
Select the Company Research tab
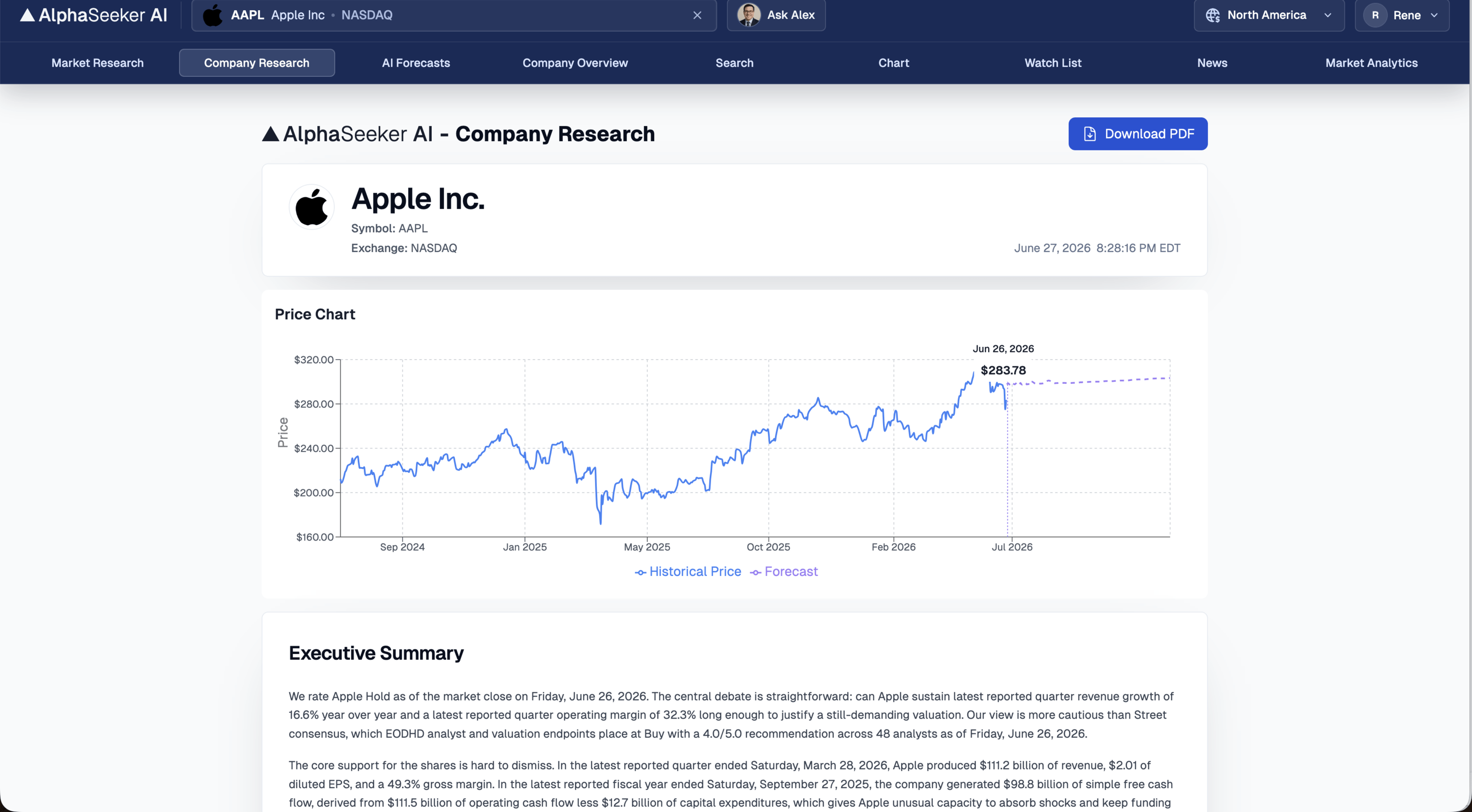tap(257, 63)
